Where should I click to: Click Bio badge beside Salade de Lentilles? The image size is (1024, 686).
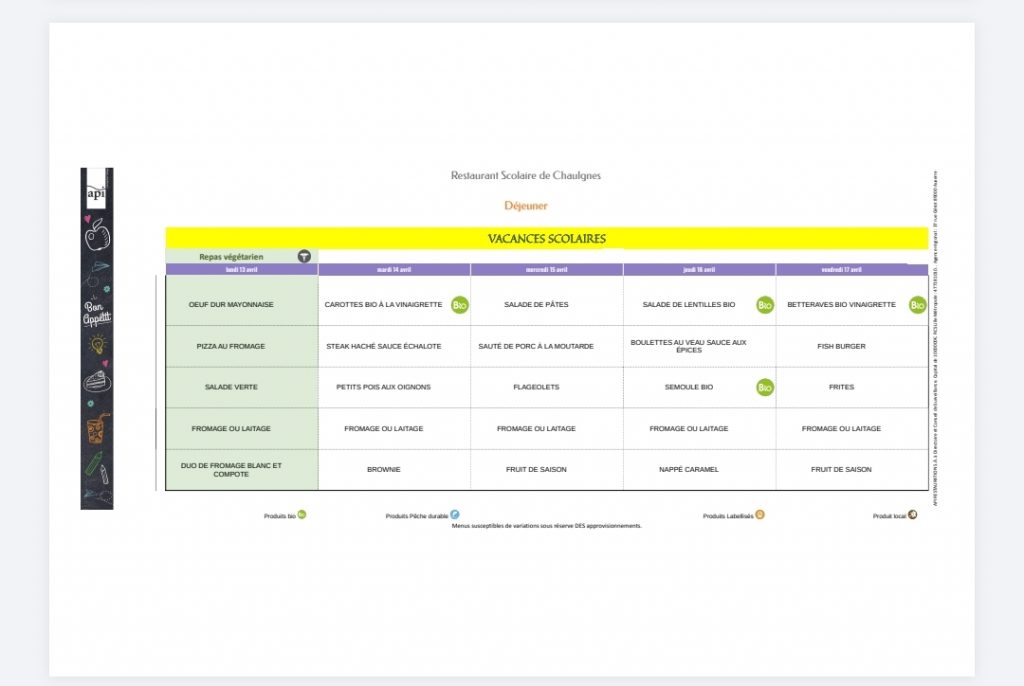tap(765, 305)
